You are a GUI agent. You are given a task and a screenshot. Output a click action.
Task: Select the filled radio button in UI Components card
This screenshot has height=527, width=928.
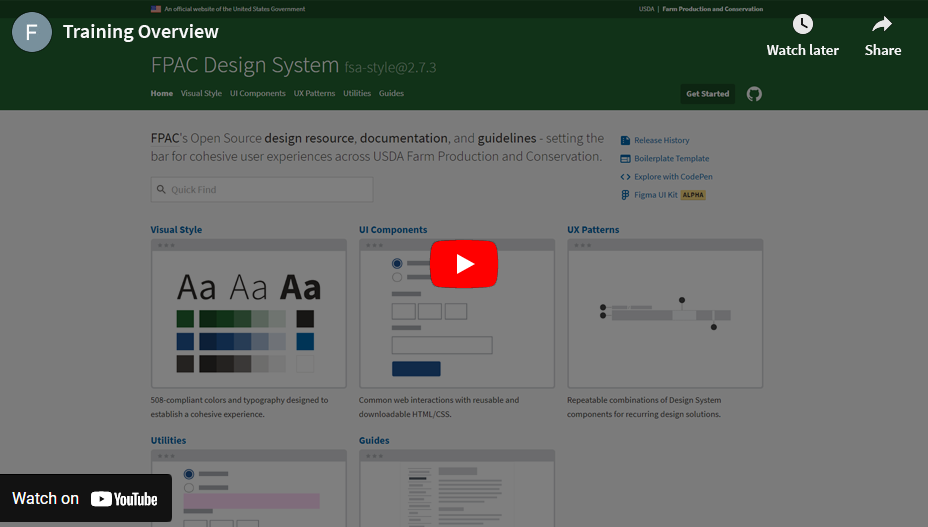pos(397,263)
